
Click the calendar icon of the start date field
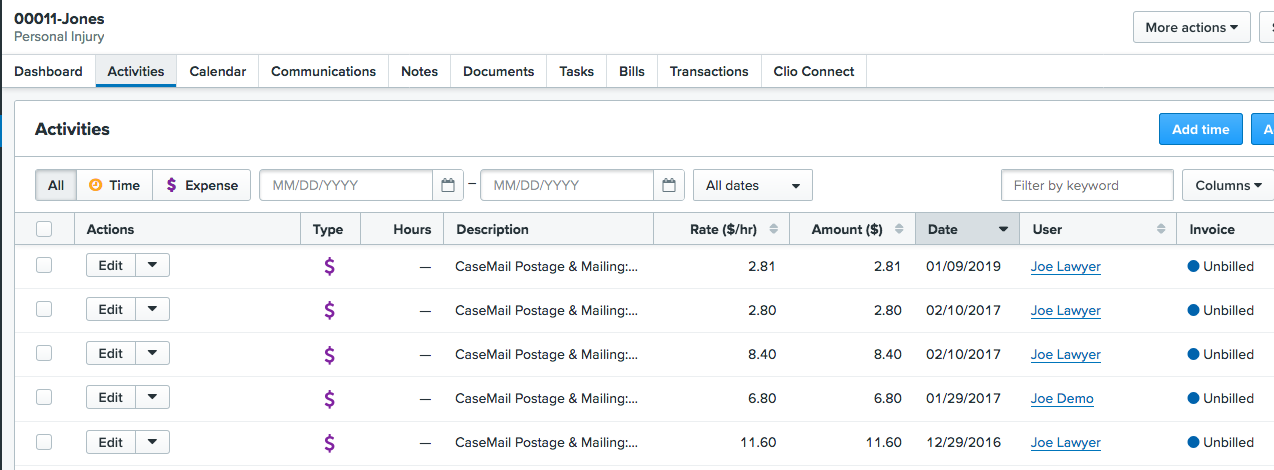pos(448,185)
